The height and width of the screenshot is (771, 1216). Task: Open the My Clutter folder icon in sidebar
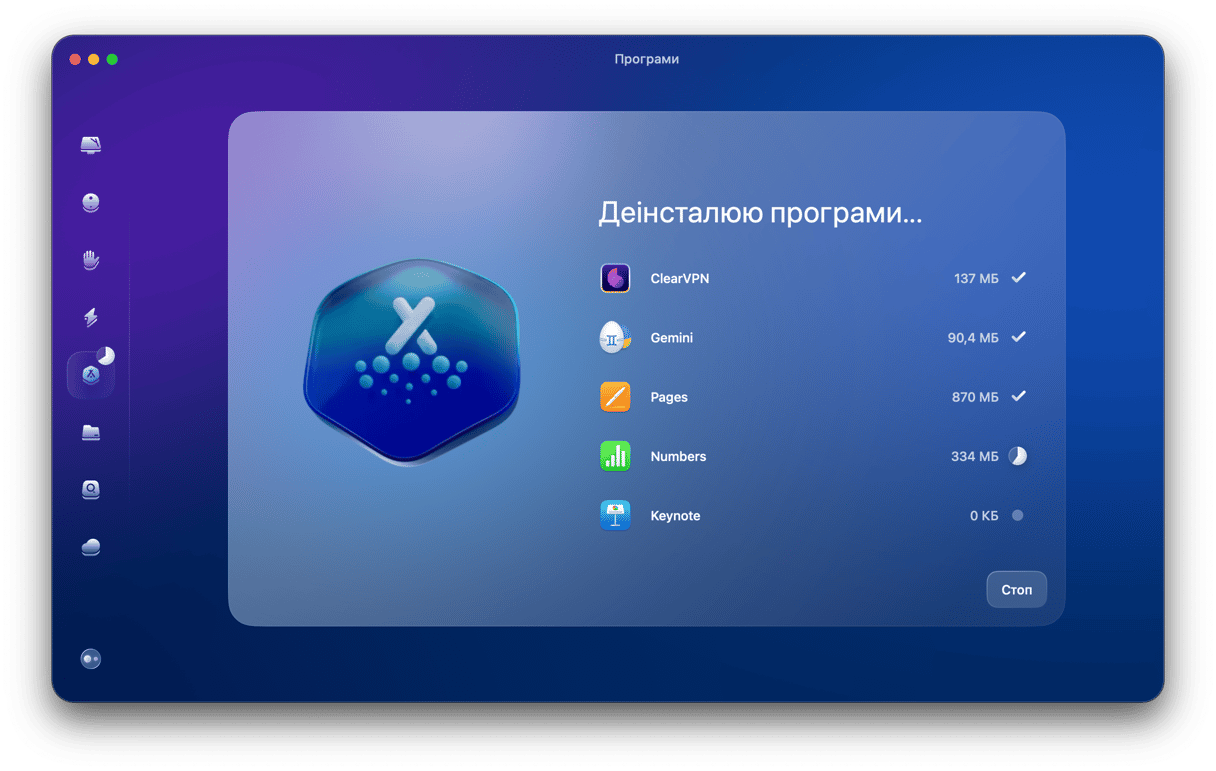click(x=91, y=432)
